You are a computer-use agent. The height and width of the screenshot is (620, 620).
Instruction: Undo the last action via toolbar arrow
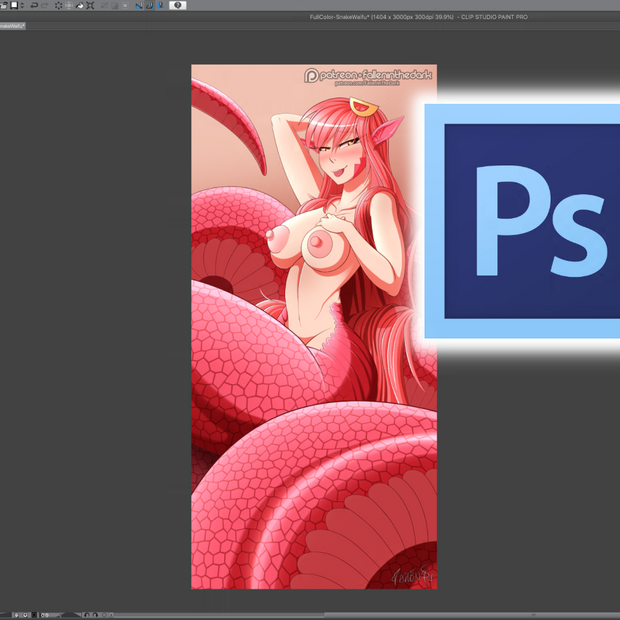(x=34, y=5)
